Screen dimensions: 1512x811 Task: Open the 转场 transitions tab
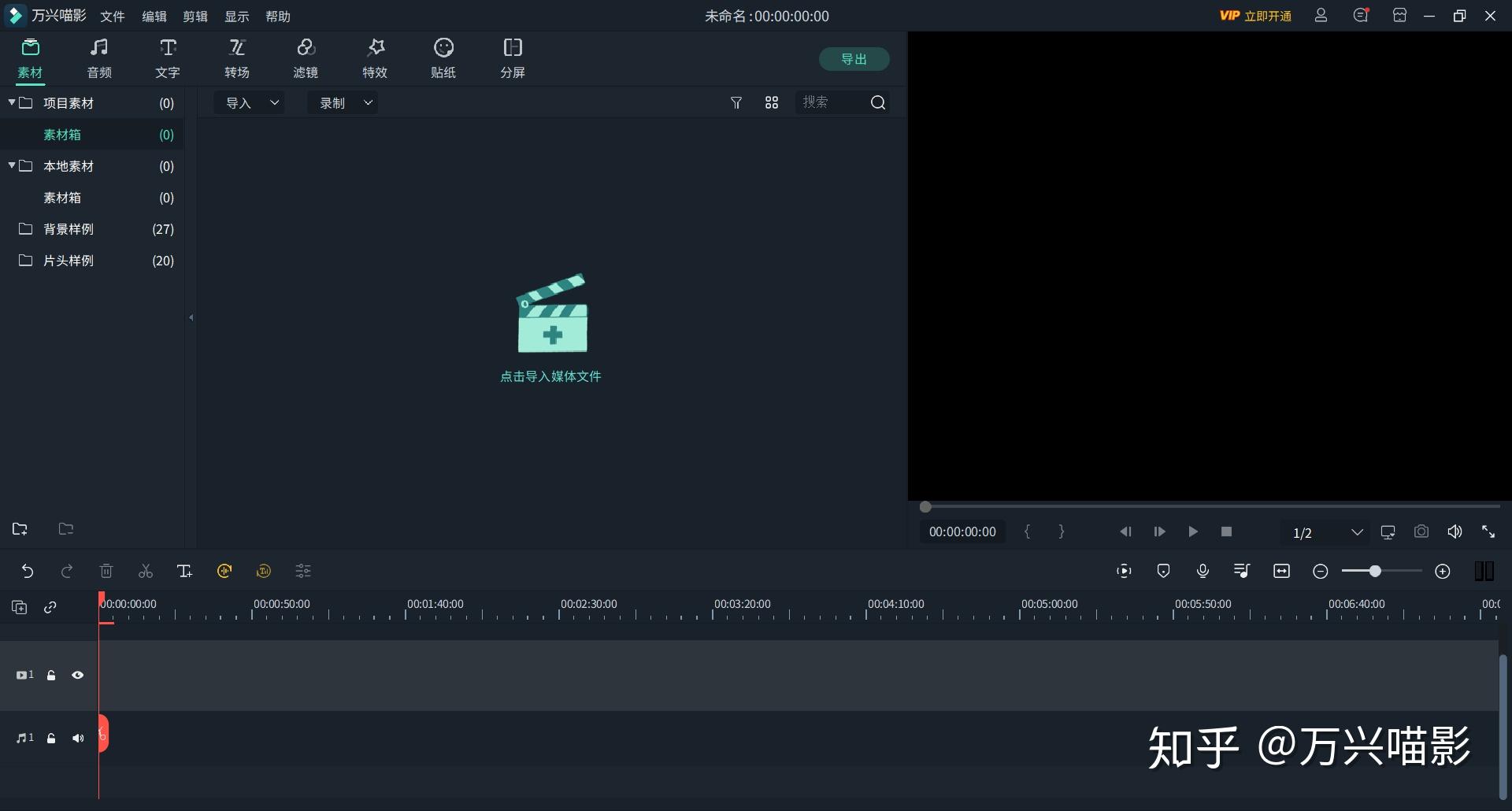click(x=237, y=59)
